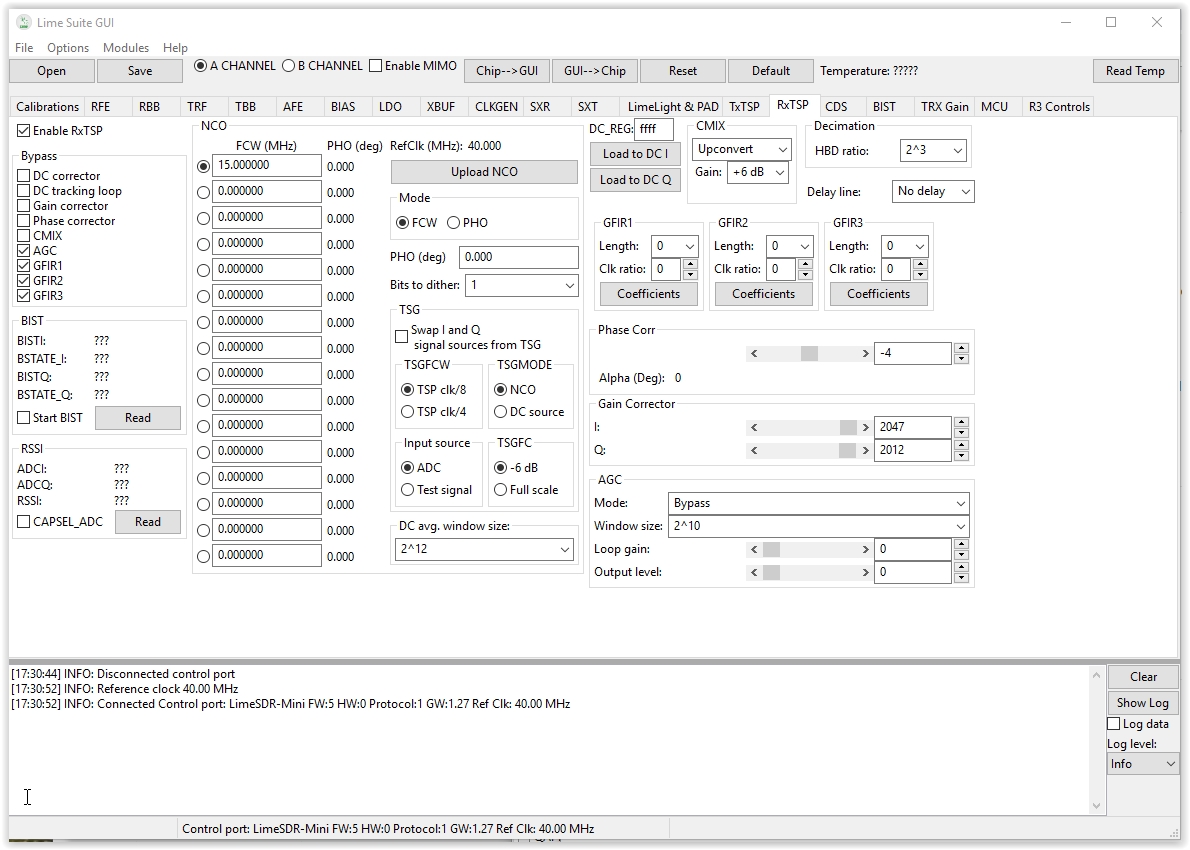Increase the GFIR1 Clk ratio with the up arrow
This screenshot has width=1190, height=850.
click(x=690, y=264)
